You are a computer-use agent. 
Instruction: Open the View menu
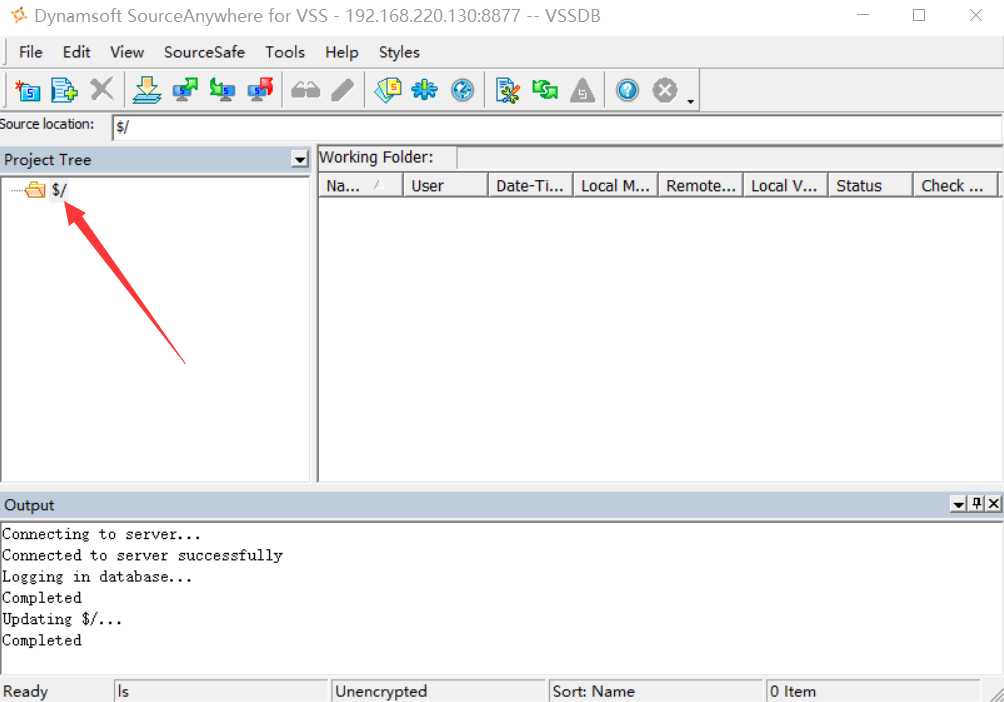[127, 52]
